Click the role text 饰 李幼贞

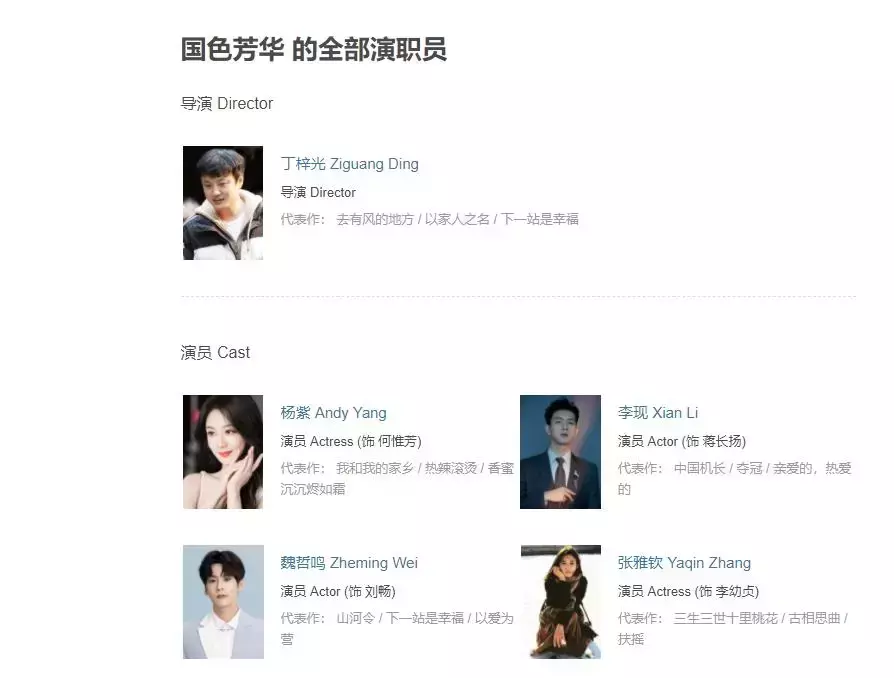(728, 591)
